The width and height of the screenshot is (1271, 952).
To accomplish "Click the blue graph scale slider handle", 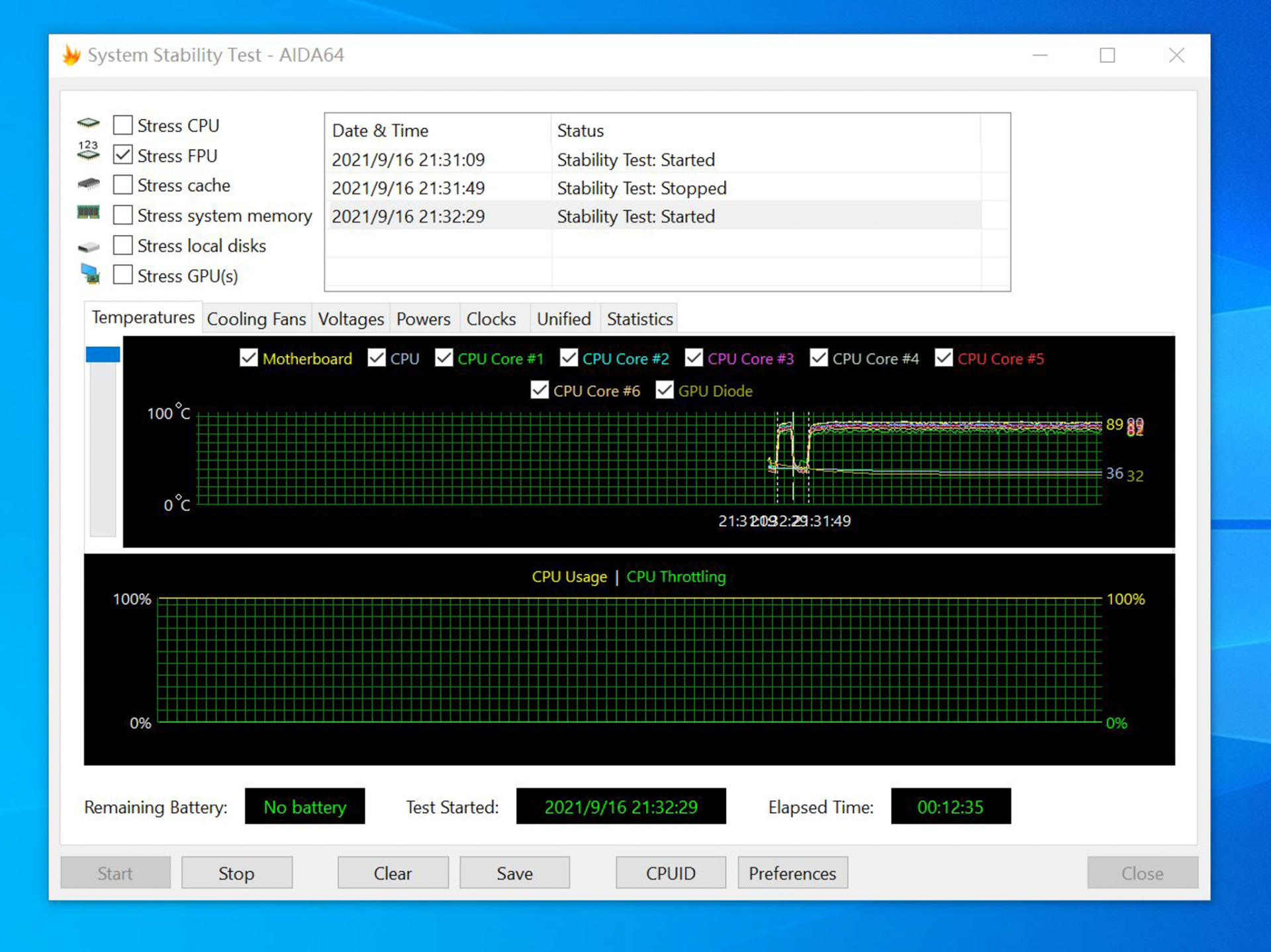I will (103, 354).
